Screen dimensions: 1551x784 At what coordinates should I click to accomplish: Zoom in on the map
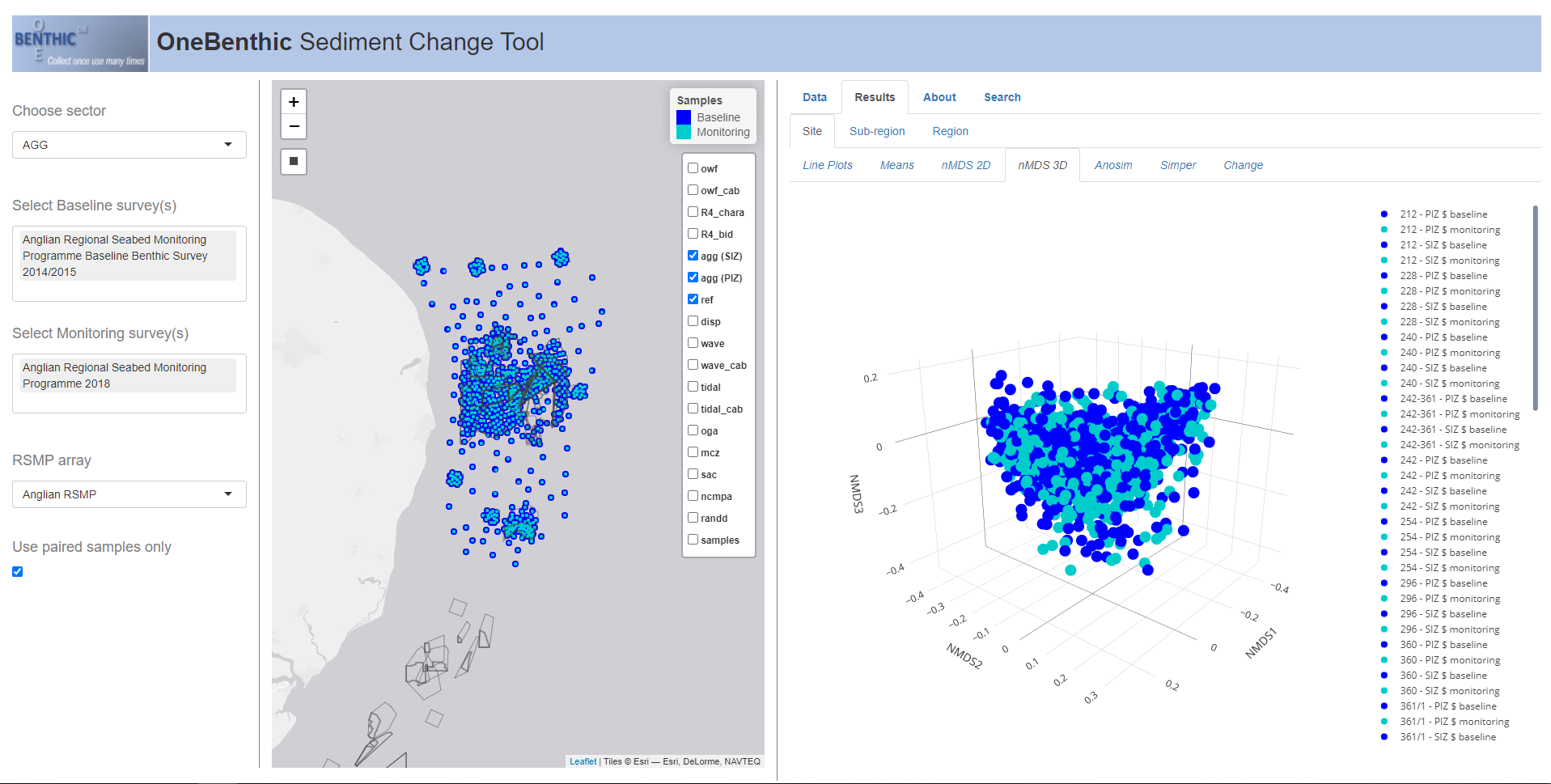[x=294, y=102]
